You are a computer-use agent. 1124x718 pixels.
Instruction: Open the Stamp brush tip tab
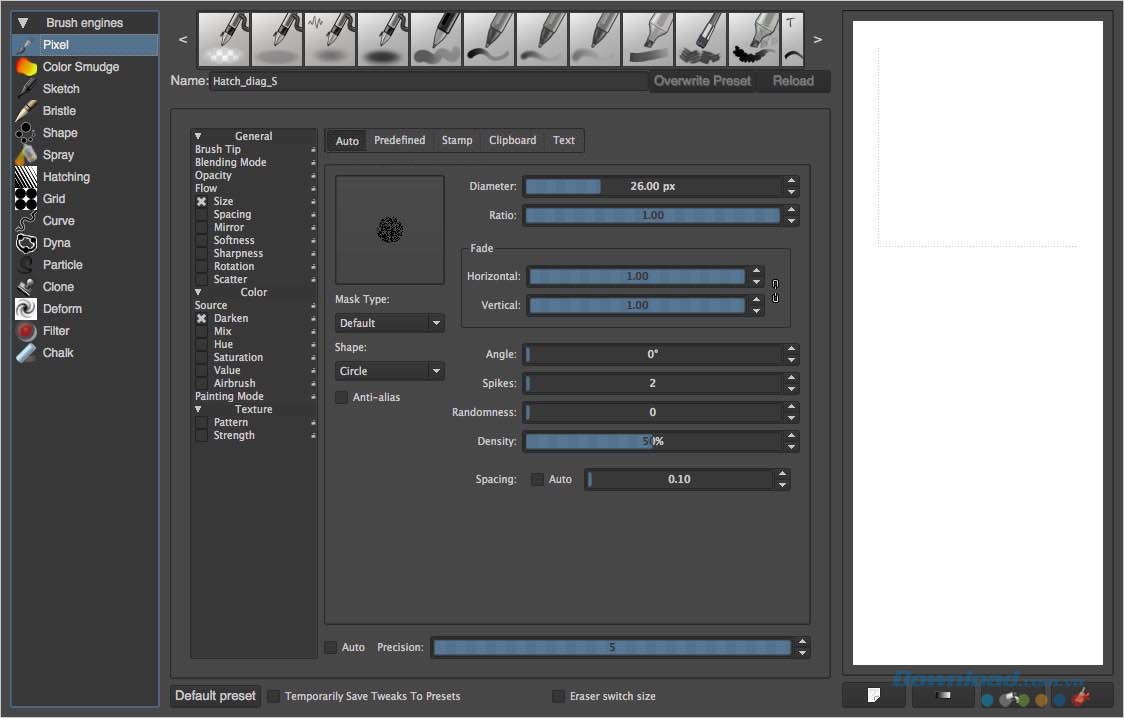[x=457, y=140]
